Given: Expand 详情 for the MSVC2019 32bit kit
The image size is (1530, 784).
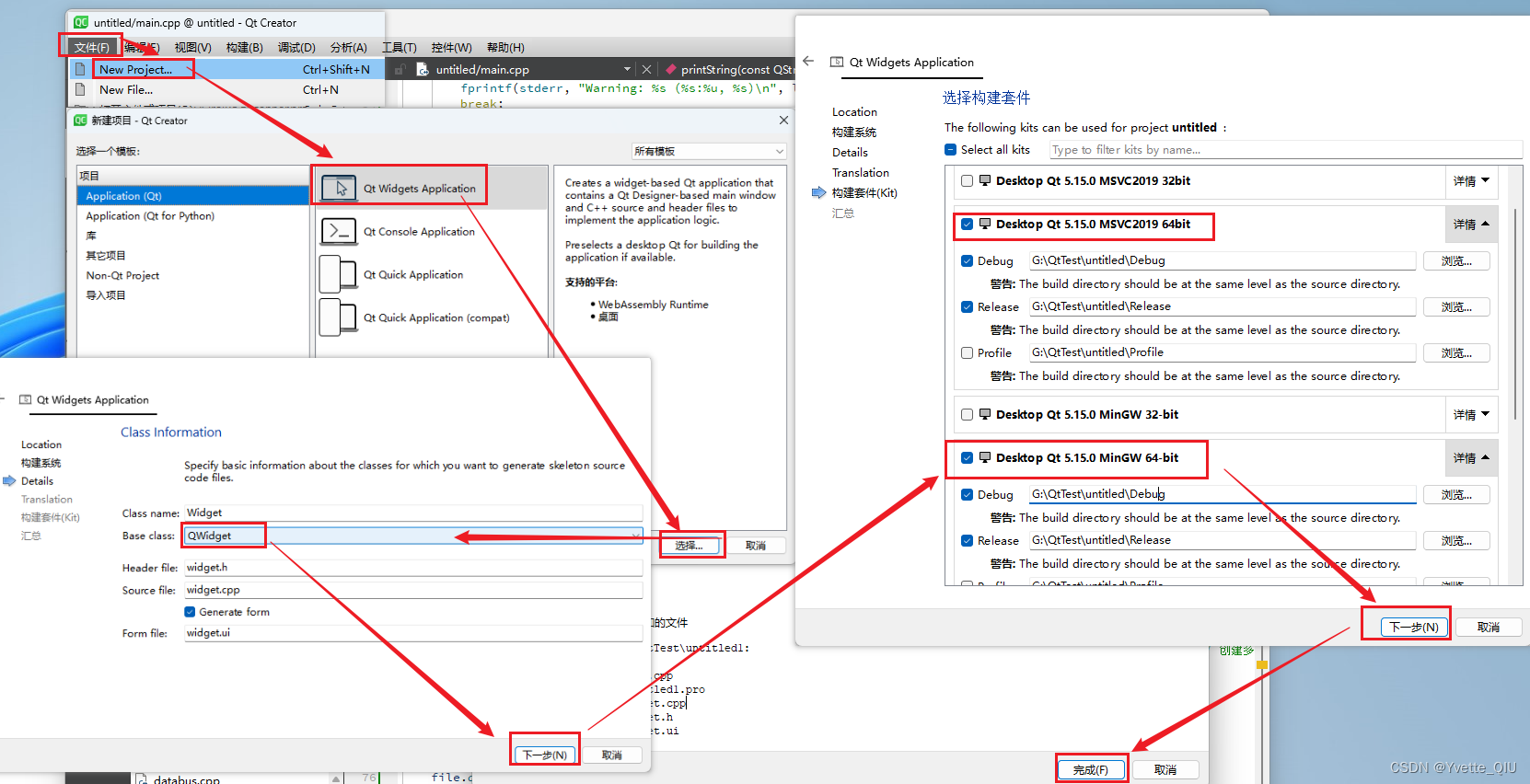Looking at the screenshot, I should tap(1471, 181).
